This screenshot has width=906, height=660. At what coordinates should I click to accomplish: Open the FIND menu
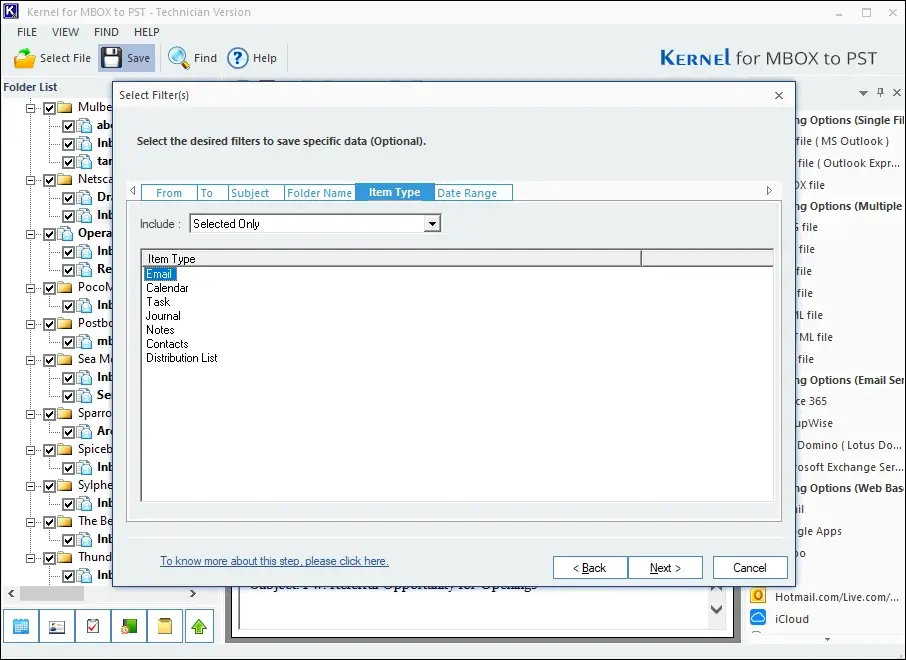(x=106, y=32)
